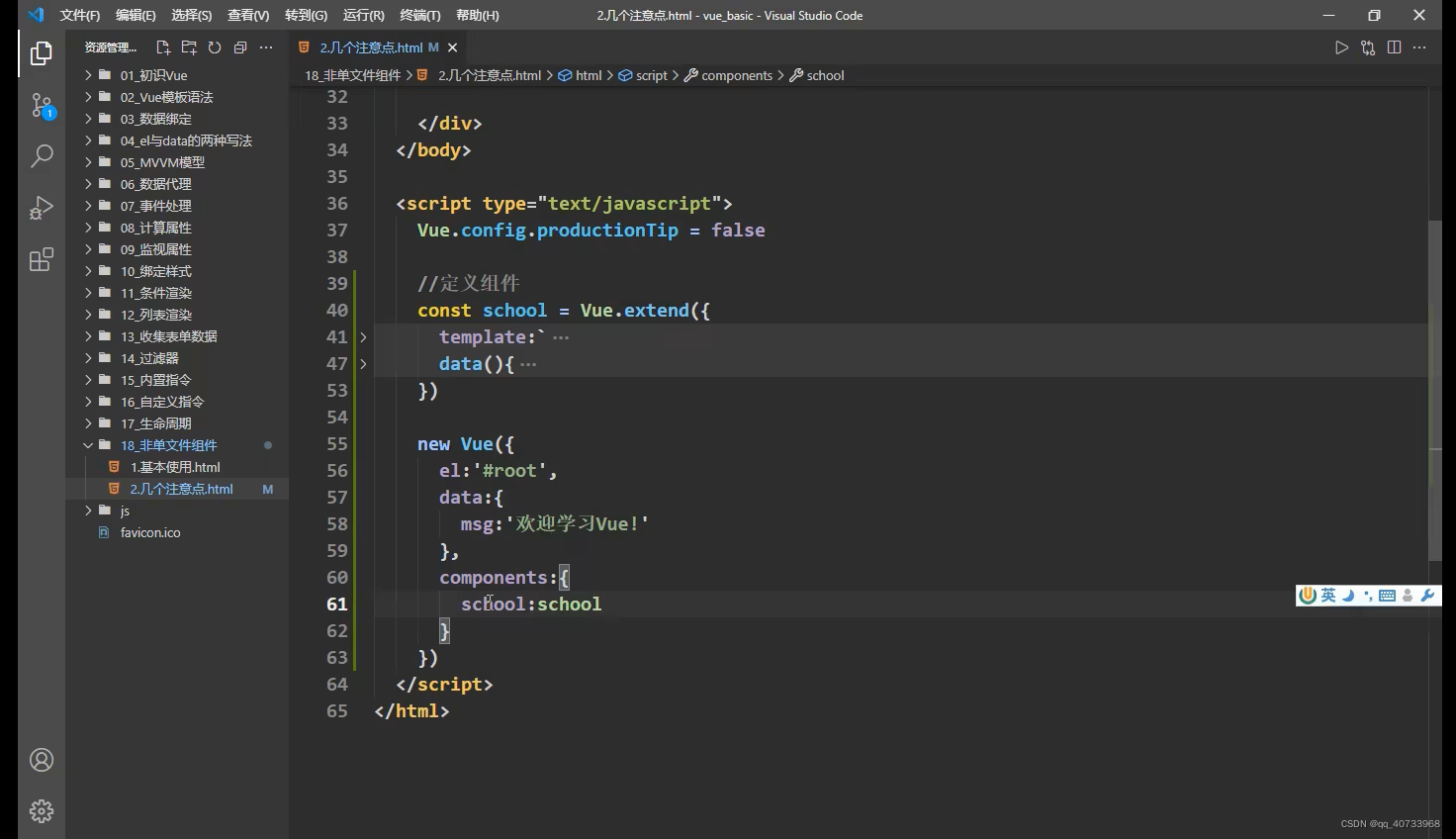Click the VS Code logo icon
The height and width of the screenshot is (839, 1456).
(36, 15)
